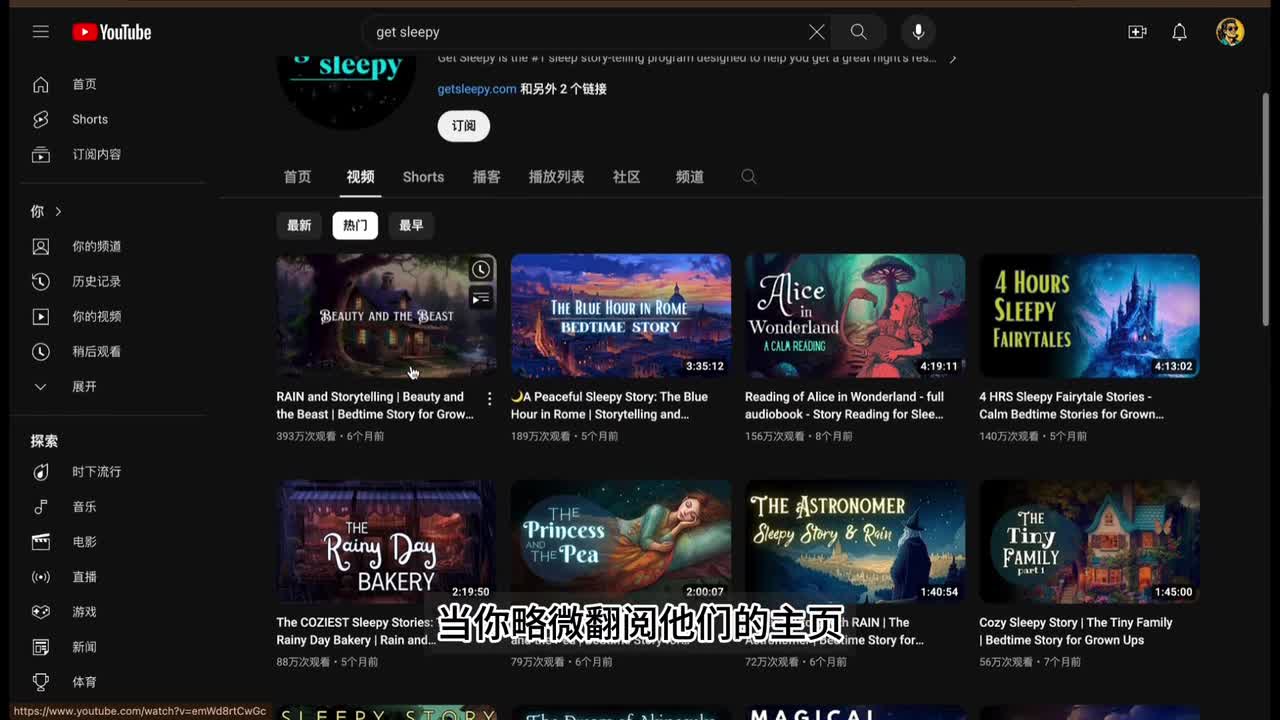This screenshot has height=720, width=1280.
Task: Switch to the Shorts channel tab
Action: [x=423, y=177]
